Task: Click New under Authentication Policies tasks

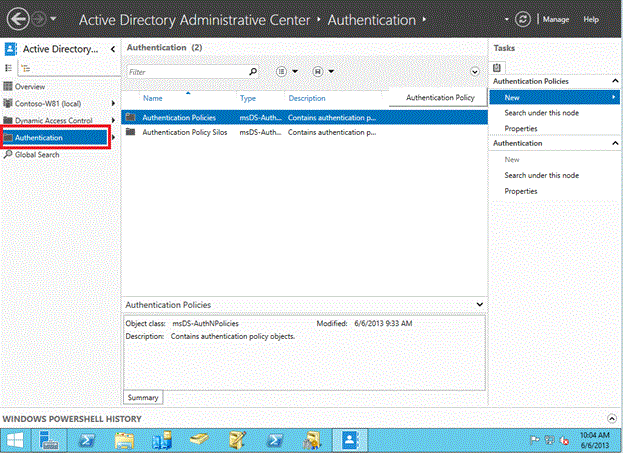Action: coord(512,97)
